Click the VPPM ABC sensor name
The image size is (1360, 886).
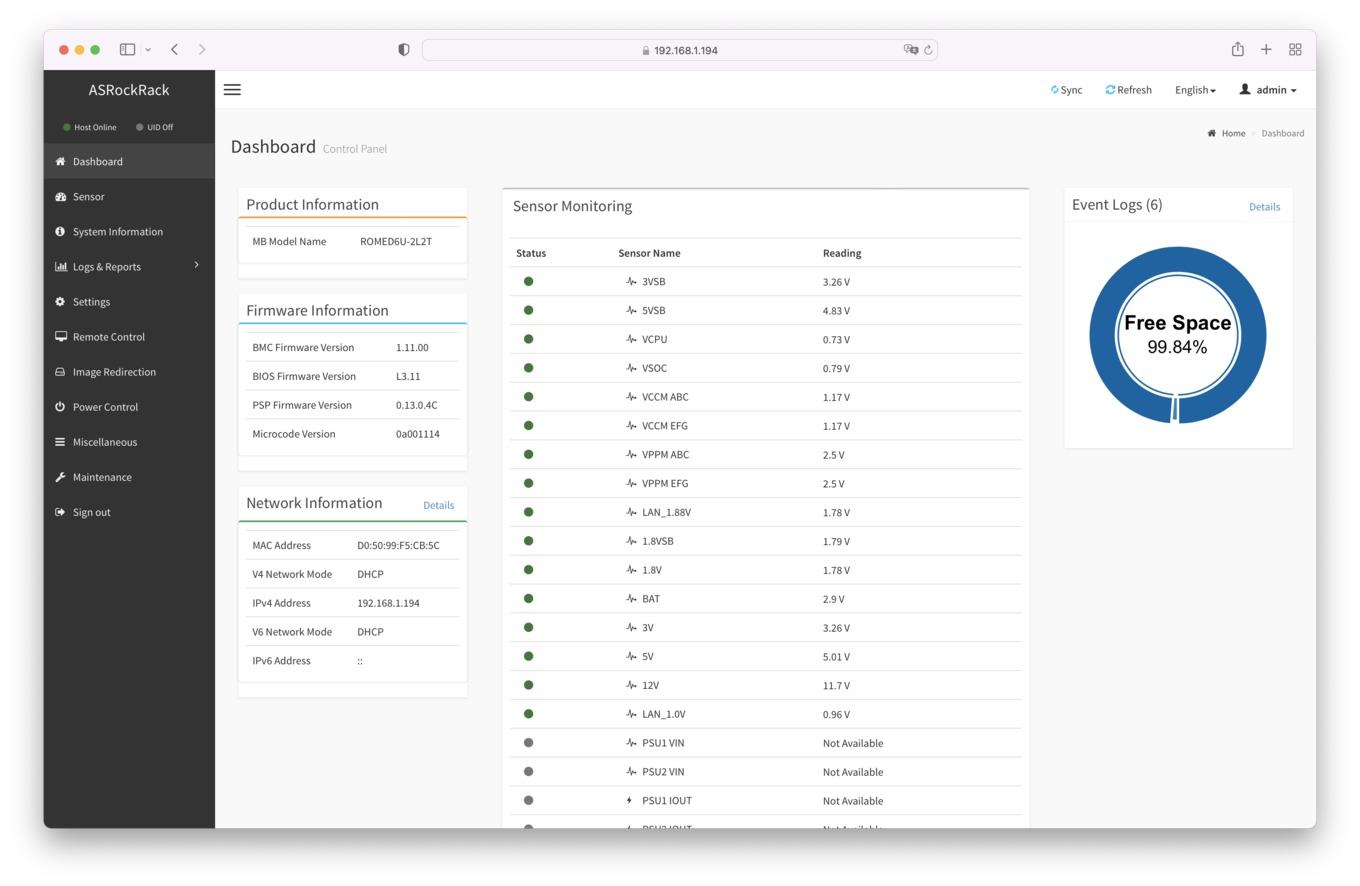pos(665,455)
